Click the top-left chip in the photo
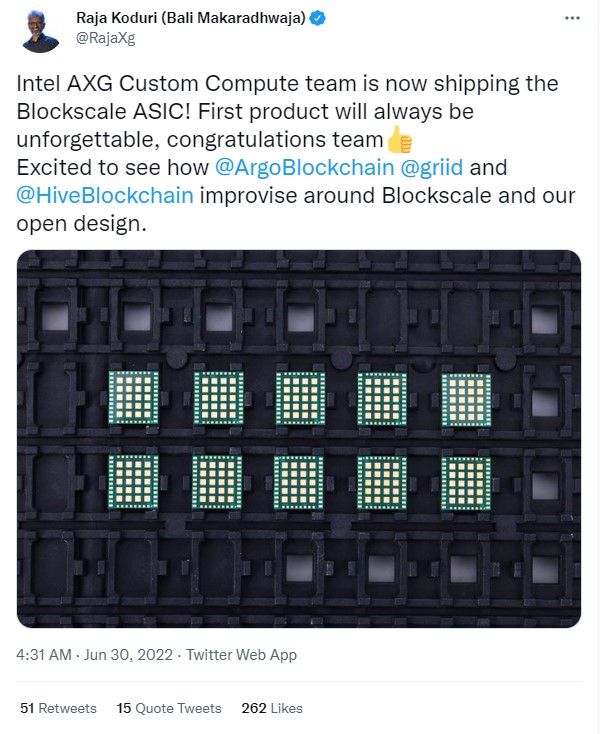The image size is (604, 734). click(133, 397)
